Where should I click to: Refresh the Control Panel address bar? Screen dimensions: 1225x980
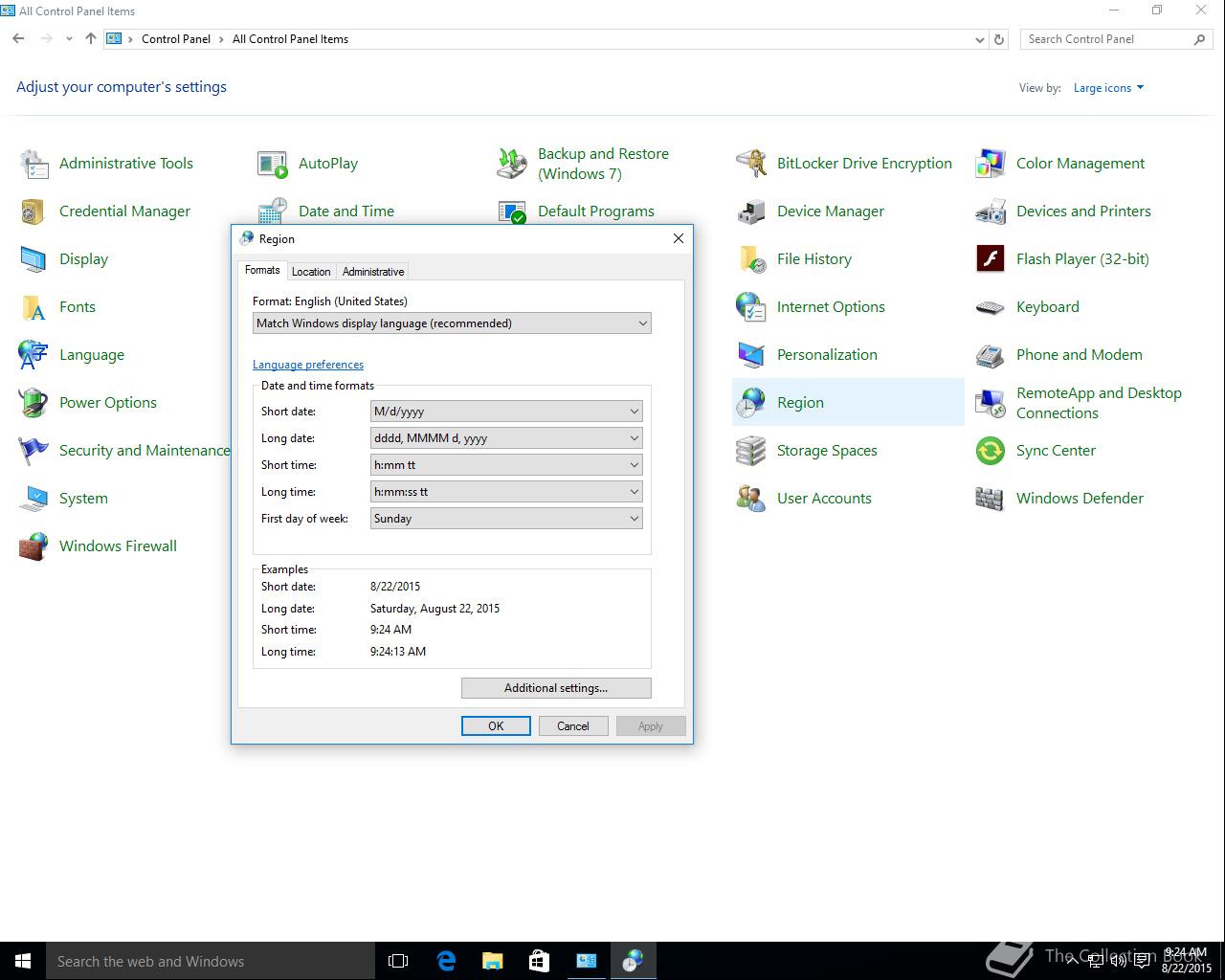(999, 39)
